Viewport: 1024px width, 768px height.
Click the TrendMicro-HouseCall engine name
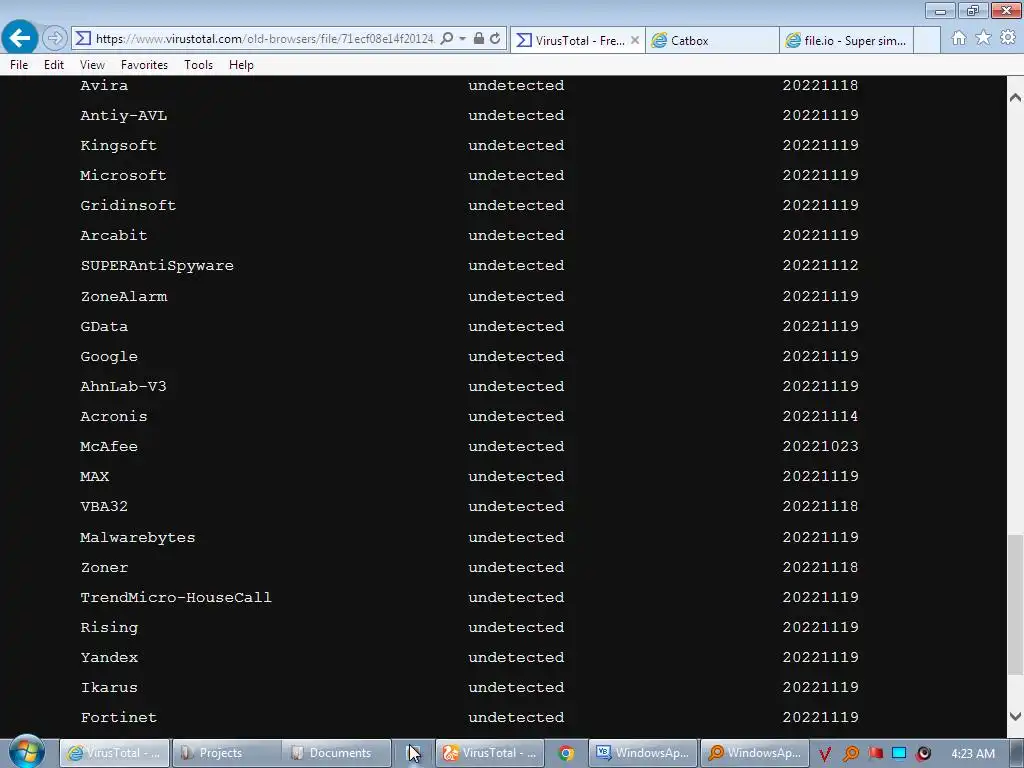click(x=176, y=598)
